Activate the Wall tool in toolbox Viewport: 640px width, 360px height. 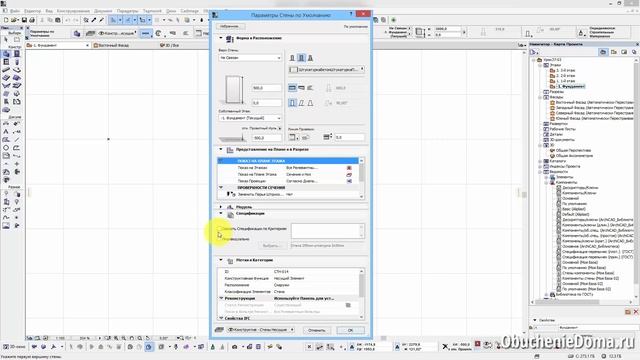click(6, 53)
